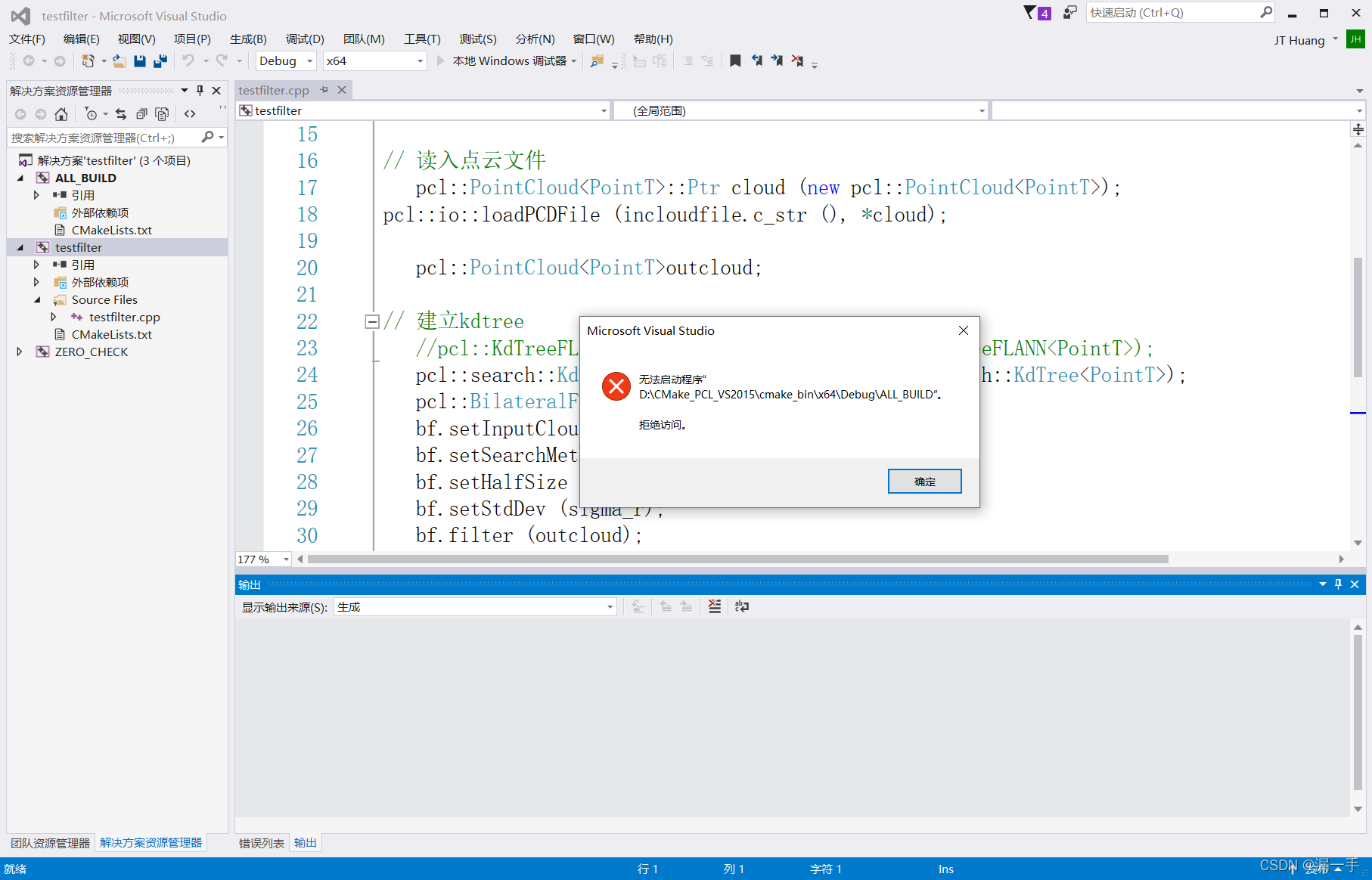The image size is (1372, 880).
Task: Close the Solution Explorer panel
Action: 216,91
